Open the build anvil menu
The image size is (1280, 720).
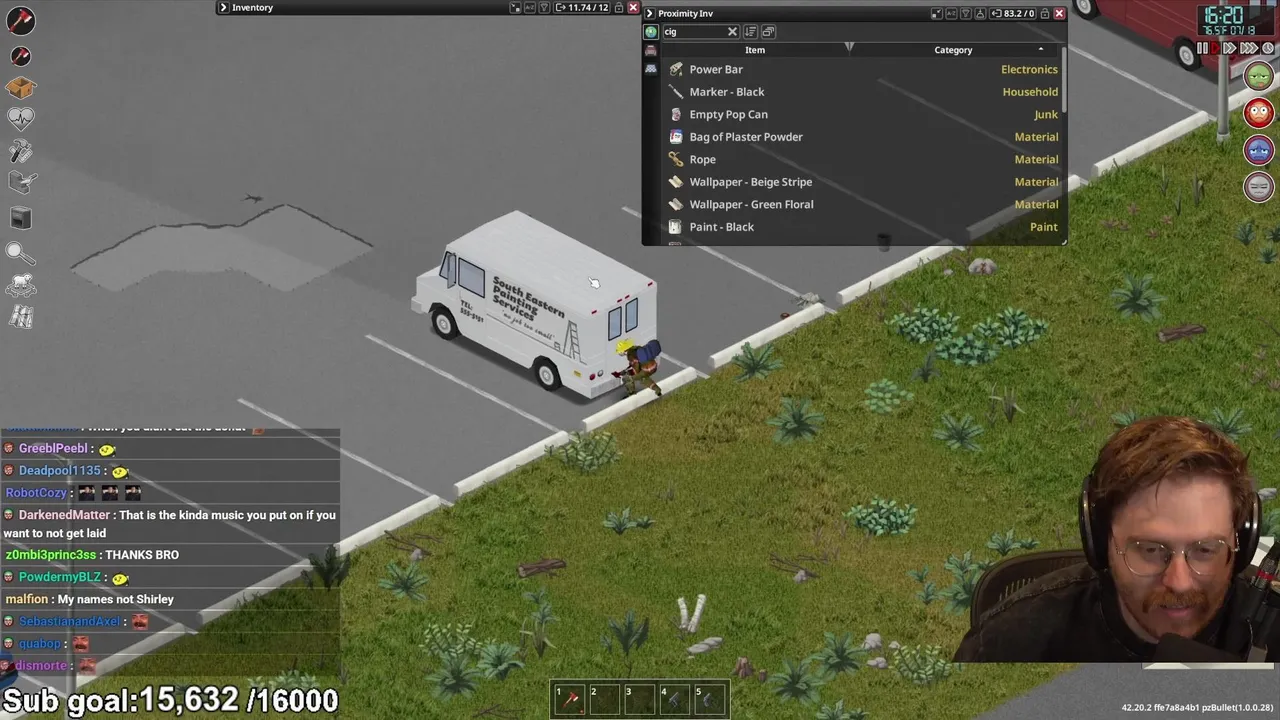pos(21,183)
